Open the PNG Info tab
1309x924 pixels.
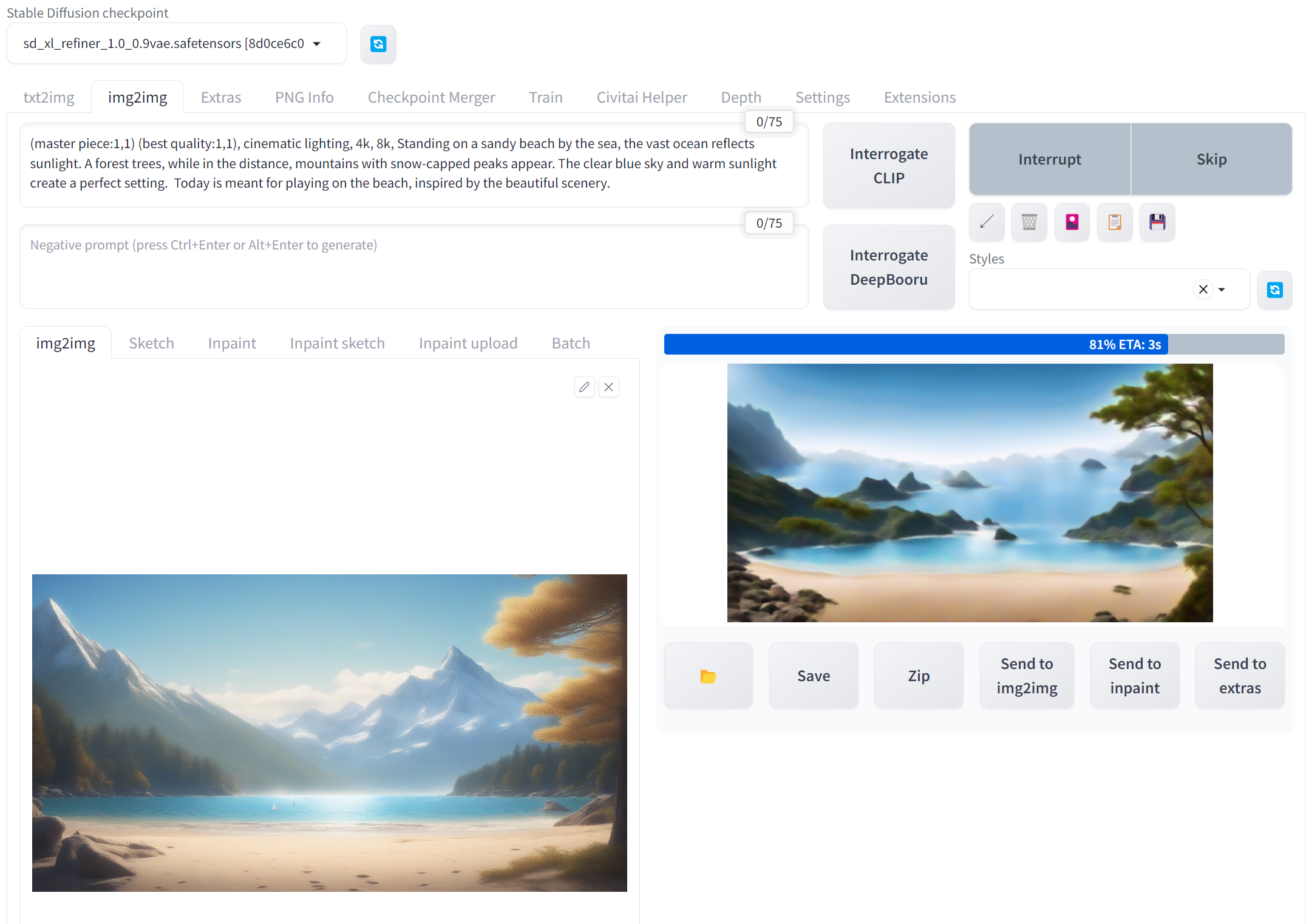[304, 97]
